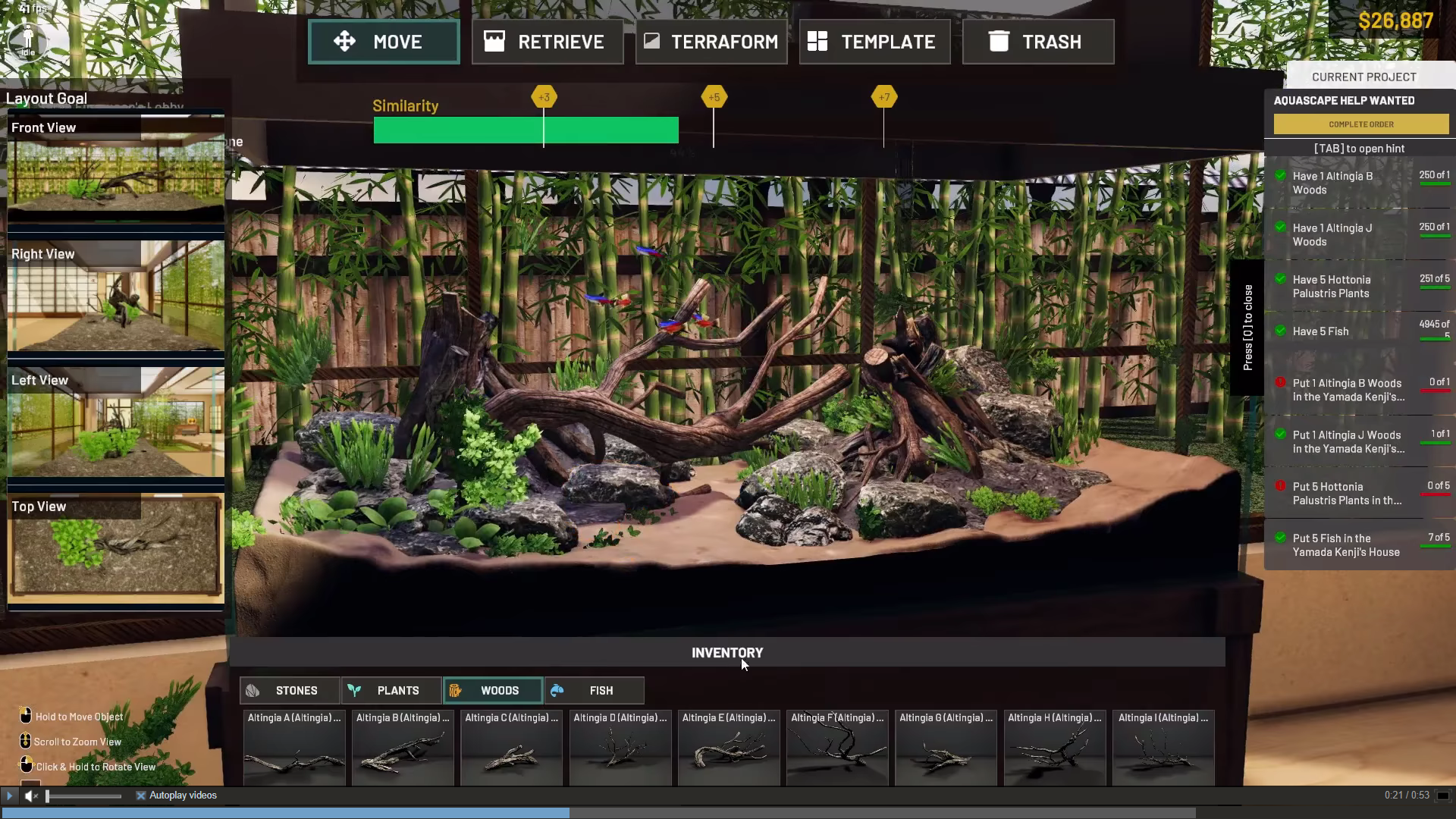Disable Autoplay videos option
Image resolution: width=1456 pixels, height=819 pixels.
pos(141,795)
